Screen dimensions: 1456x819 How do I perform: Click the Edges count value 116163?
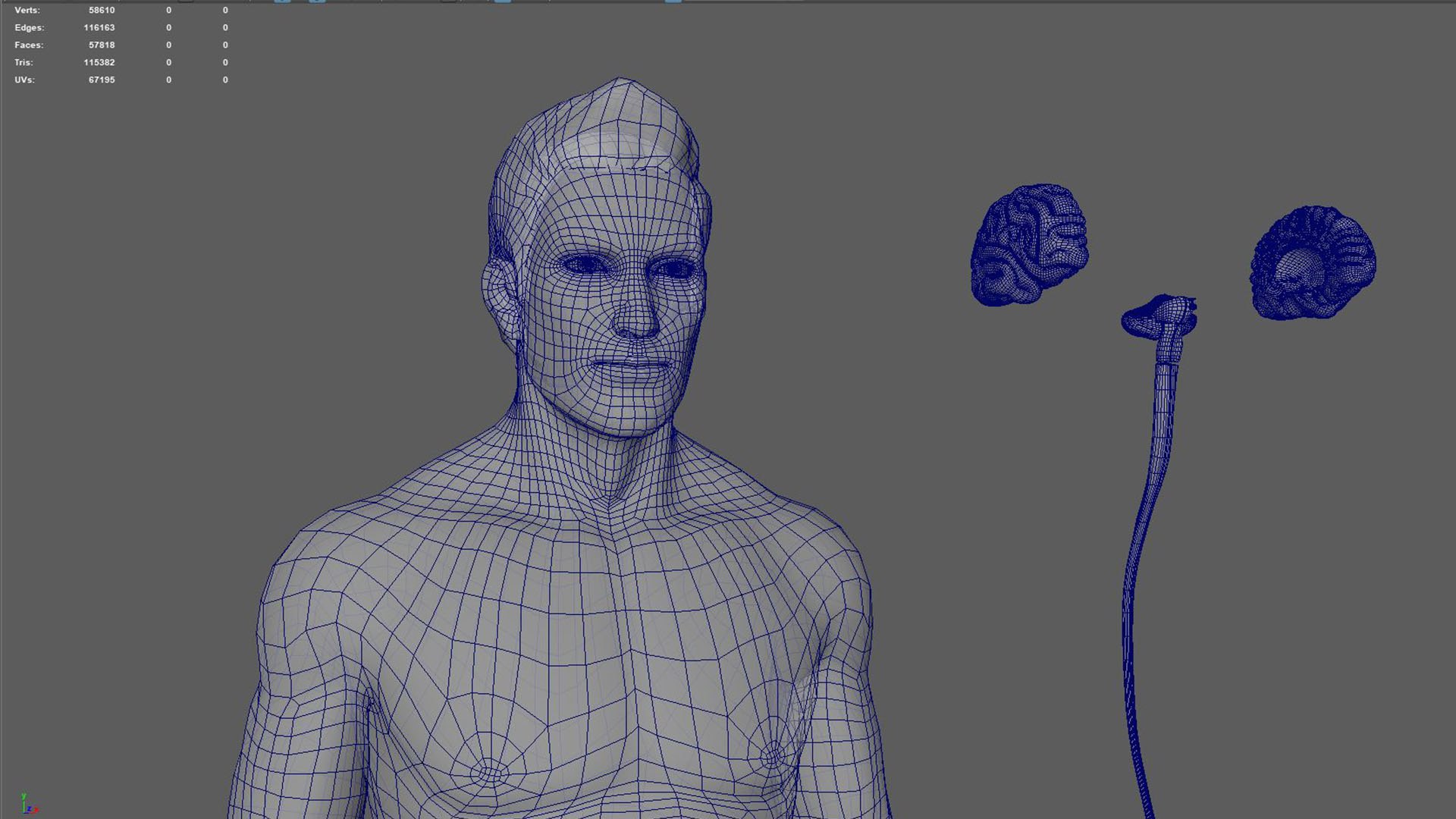99,28
